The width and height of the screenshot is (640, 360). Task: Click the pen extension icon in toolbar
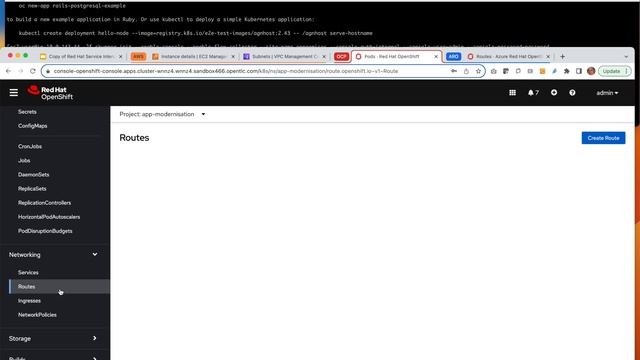click(554, 71)
